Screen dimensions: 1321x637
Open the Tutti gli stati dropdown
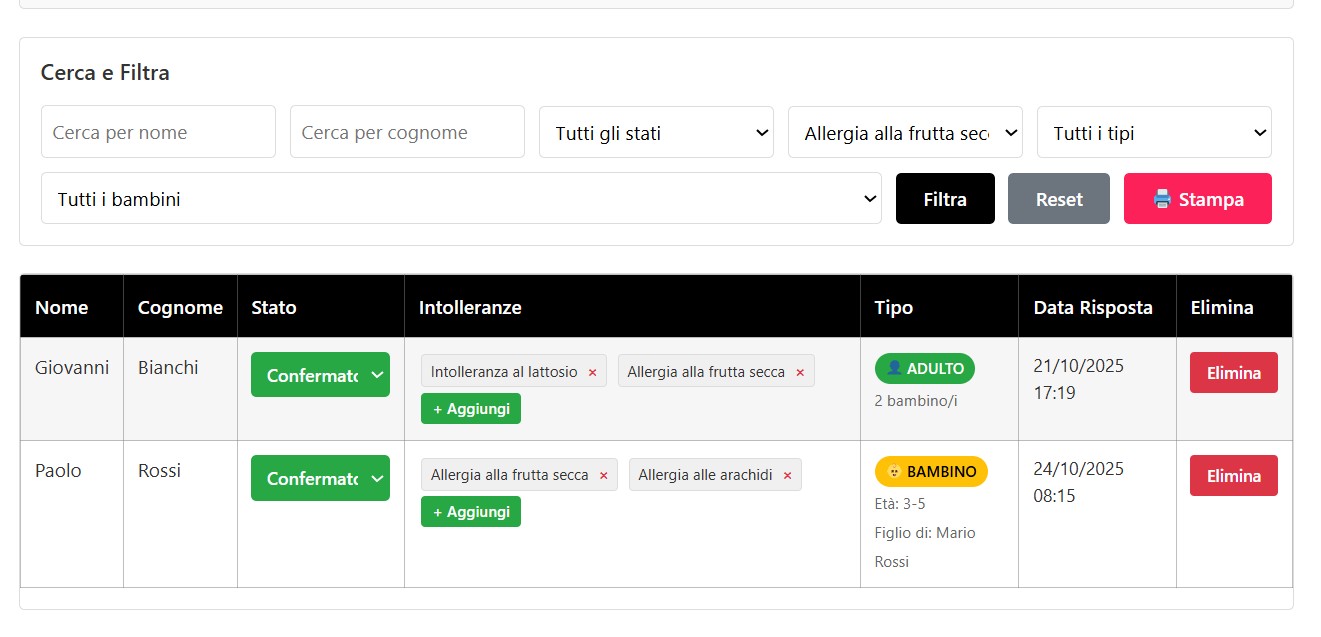(656, 133)
